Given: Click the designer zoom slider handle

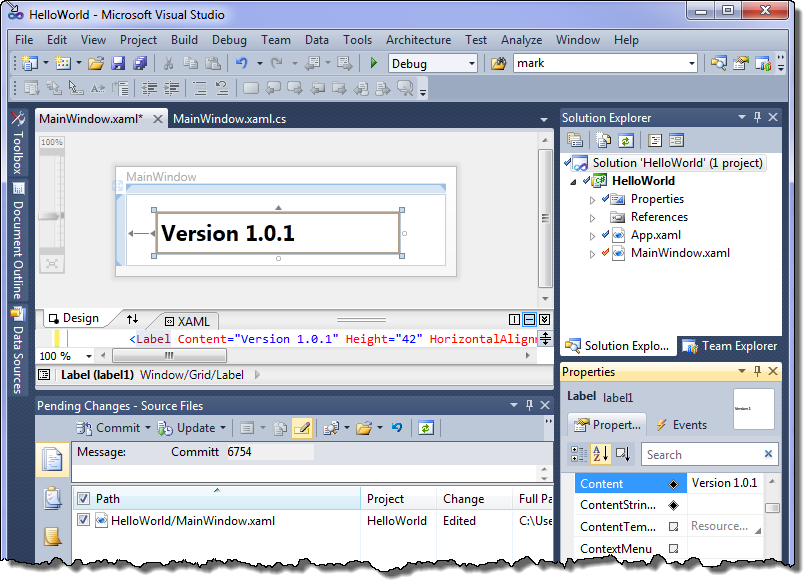Looking at the screenshot, I should click(52, 216).
